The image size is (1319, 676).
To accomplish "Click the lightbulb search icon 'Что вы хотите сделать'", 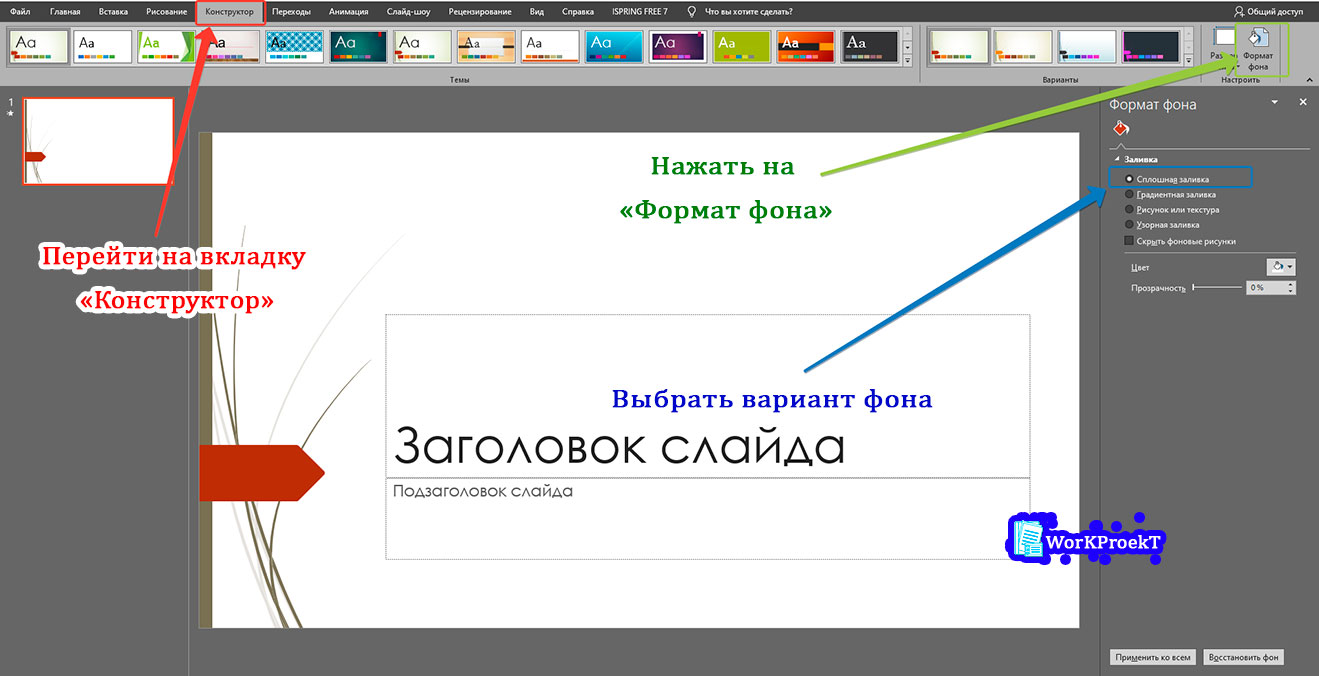I will pyautogui.click(x=691, y=12).
